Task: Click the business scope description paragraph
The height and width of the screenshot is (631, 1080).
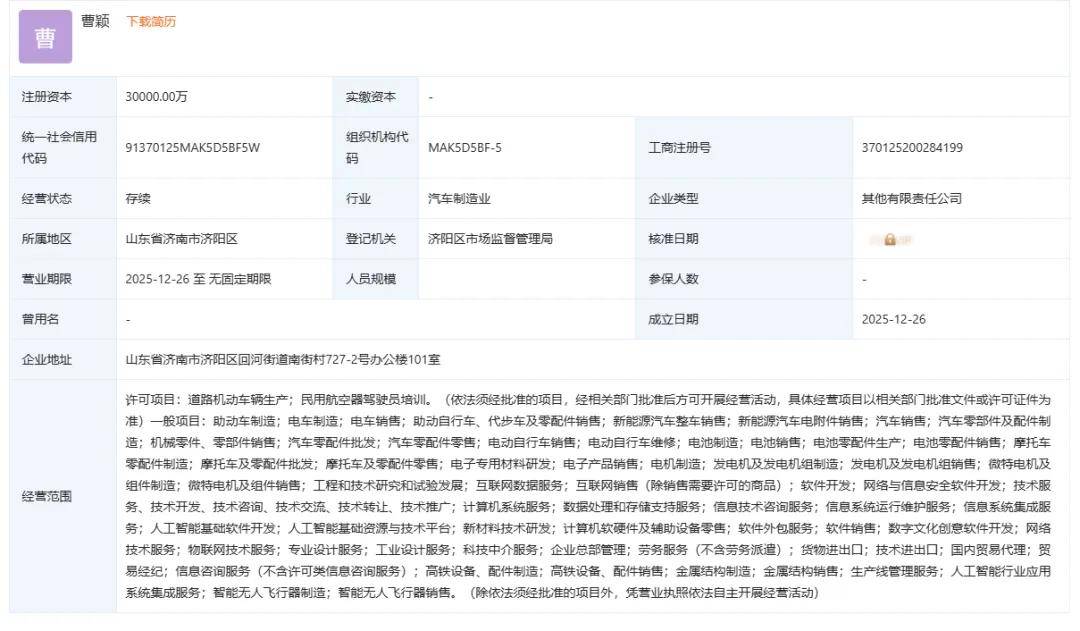Action: 588,496
